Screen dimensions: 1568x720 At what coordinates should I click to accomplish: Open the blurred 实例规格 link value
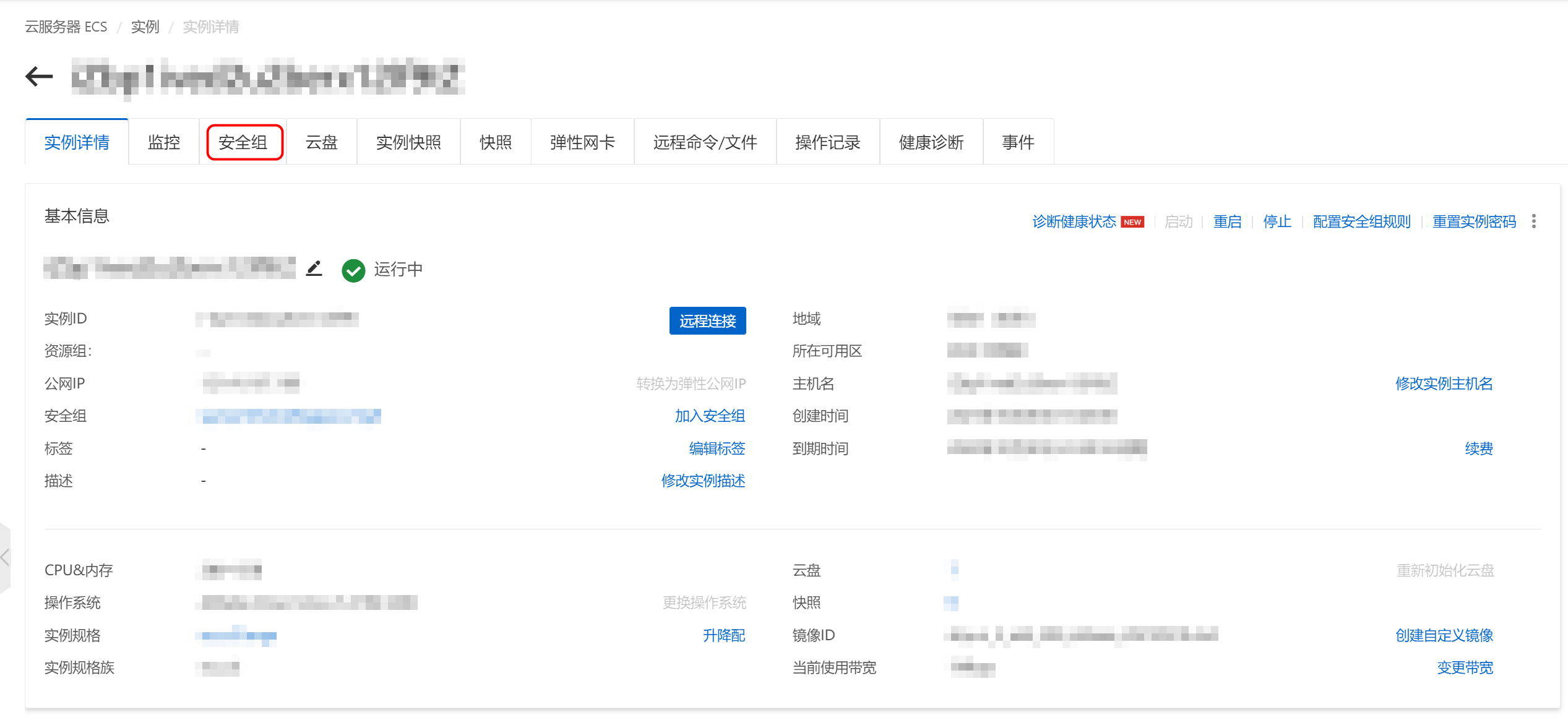pyautogui.click(x=236, y=635)
